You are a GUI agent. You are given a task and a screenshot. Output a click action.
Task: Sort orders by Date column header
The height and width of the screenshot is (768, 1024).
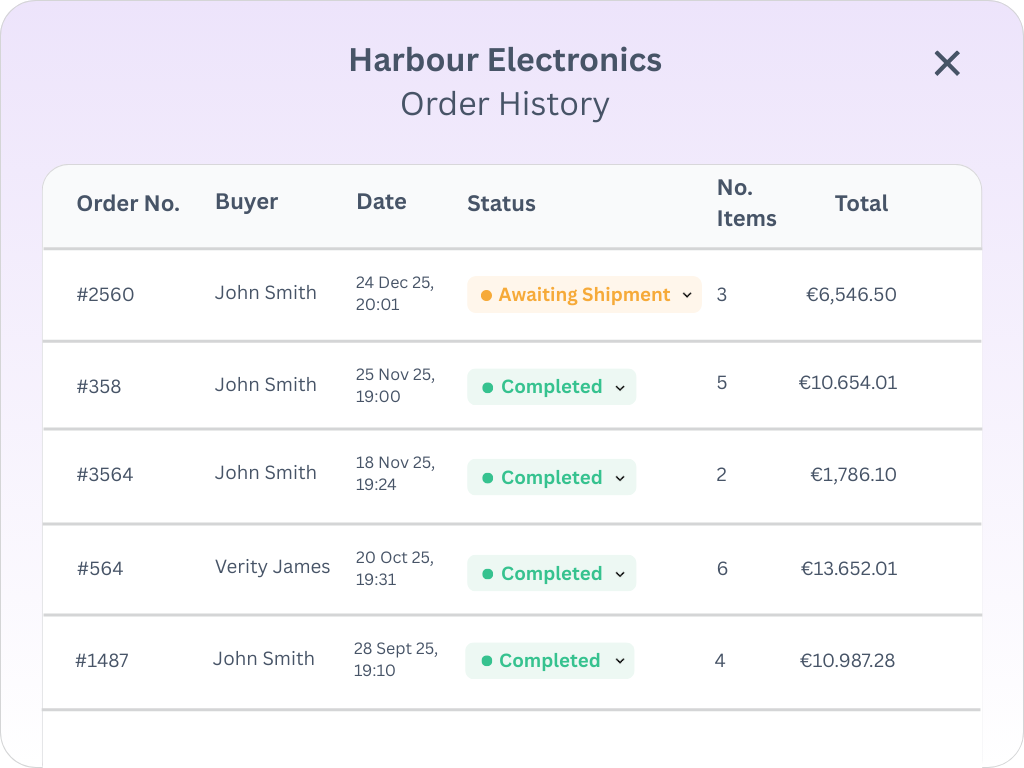tap(381, 202)
